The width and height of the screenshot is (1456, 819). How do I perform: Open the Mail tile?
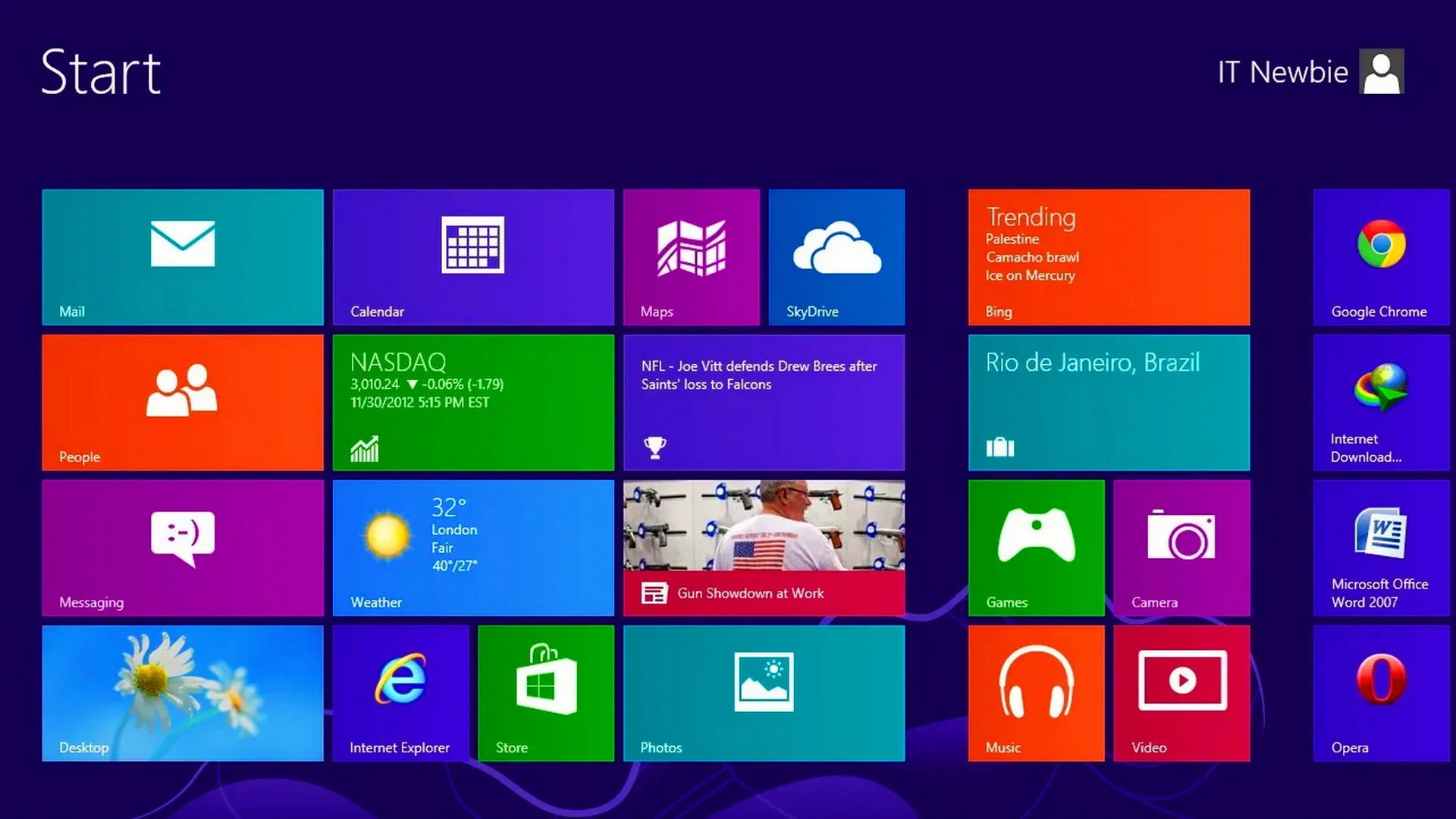(183, 257)
